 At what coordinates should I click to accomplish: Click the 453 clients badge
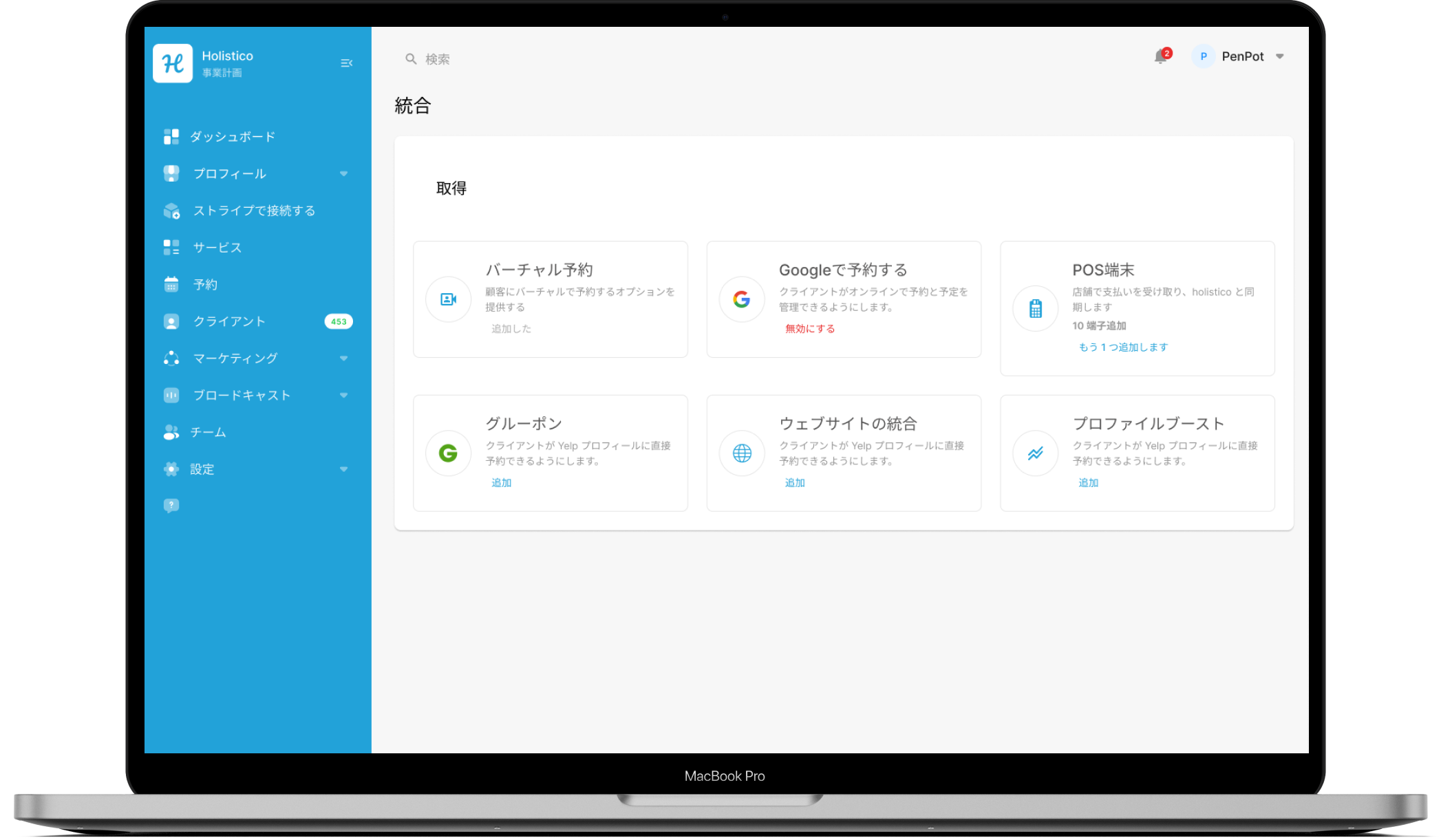click(x=339, y=321)
